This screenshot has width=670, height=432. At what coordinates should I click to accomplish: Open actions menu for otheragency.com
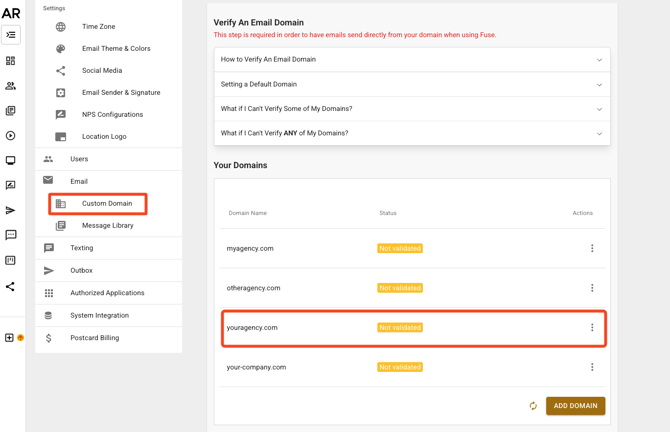(x=592, y=288)
